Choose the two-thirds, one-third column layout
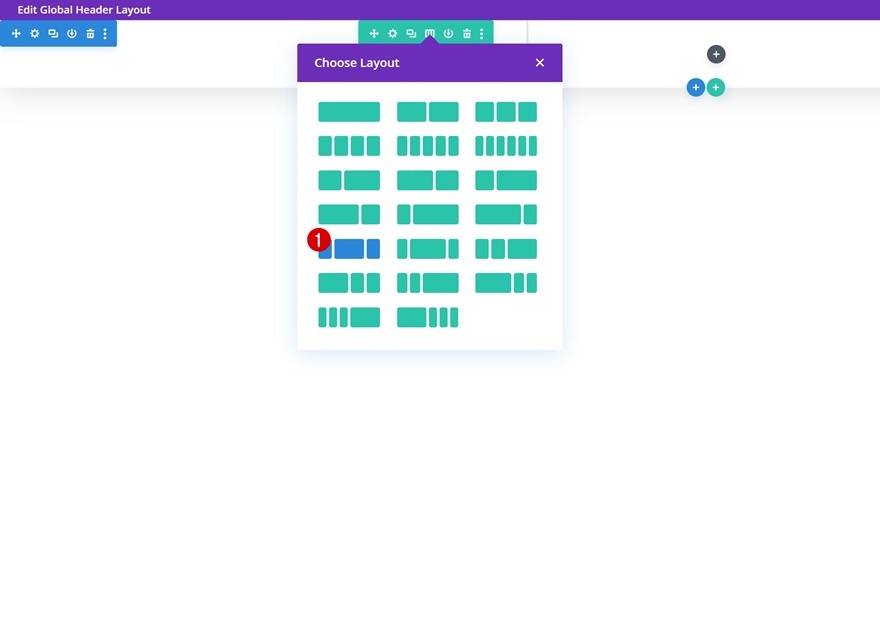Viewport: 880px width, 621px height. [349, 214]
